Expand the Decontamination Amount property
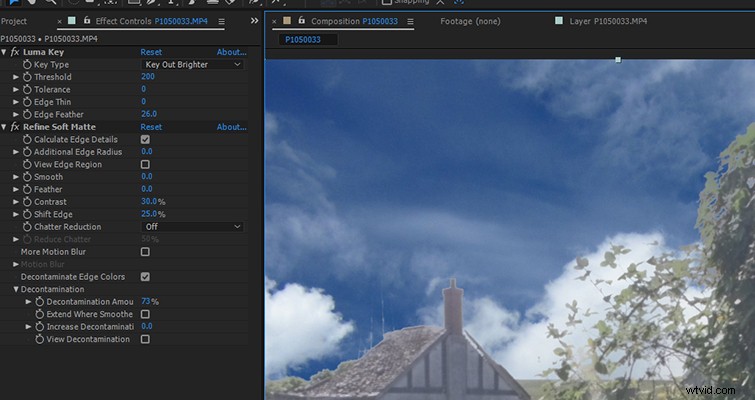This screenshot has height=400, width=755. point(28,302)
